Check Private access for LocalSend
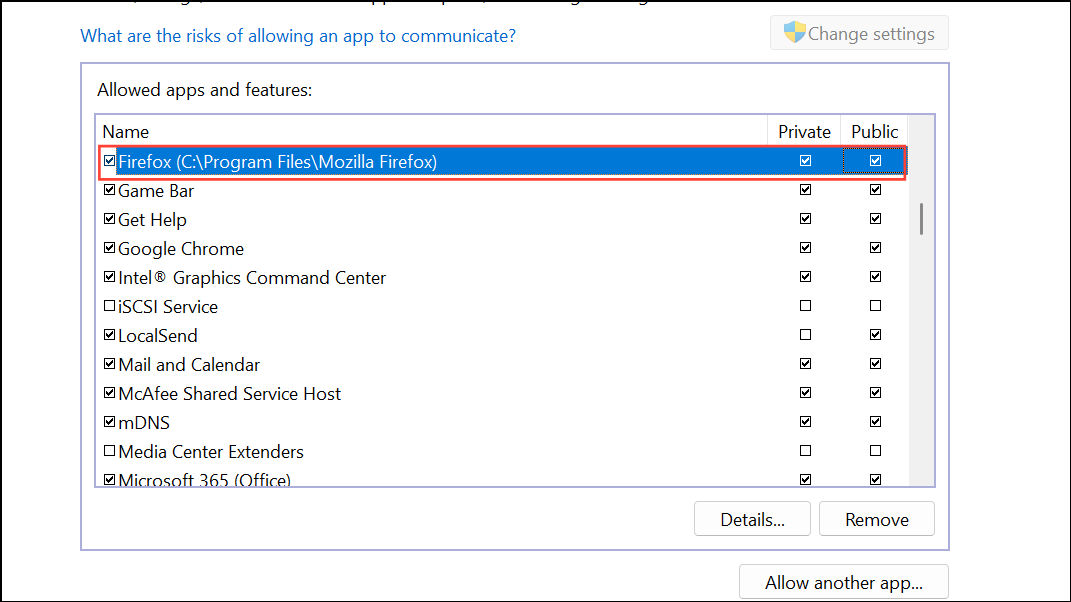1071x602 pixels. point(805,334)
